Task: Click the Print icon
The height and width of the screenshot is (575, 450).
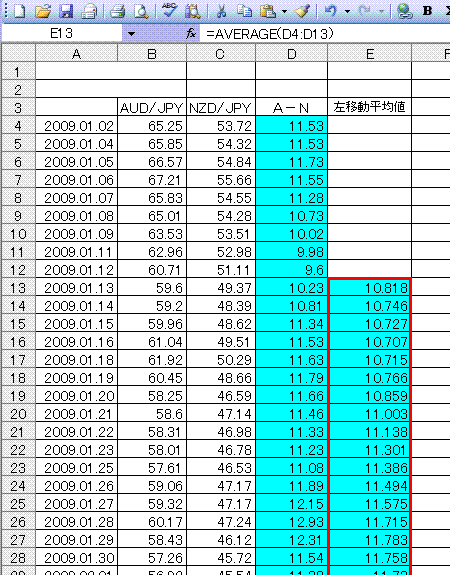Action: coord(118,11)
